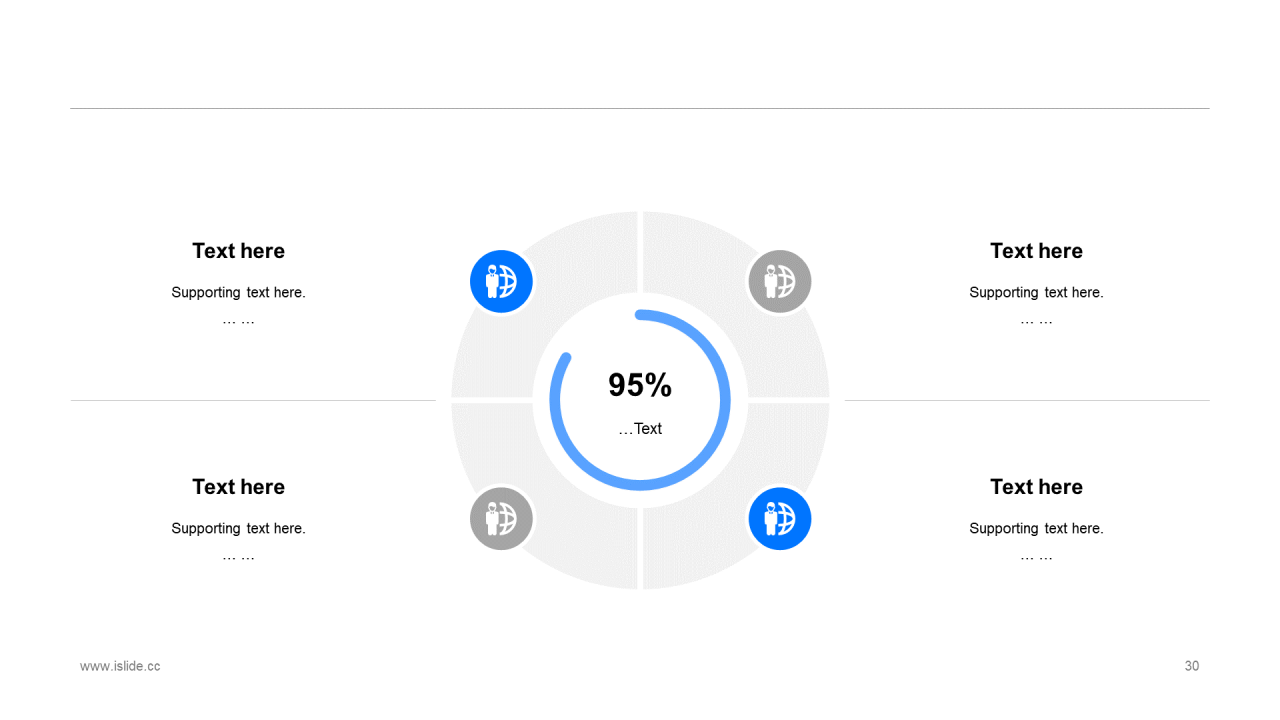The width and height of the screenshot is (1280, 720).
Task: Select top-right "Supporting text here." line
Action: pos(1036,293)
